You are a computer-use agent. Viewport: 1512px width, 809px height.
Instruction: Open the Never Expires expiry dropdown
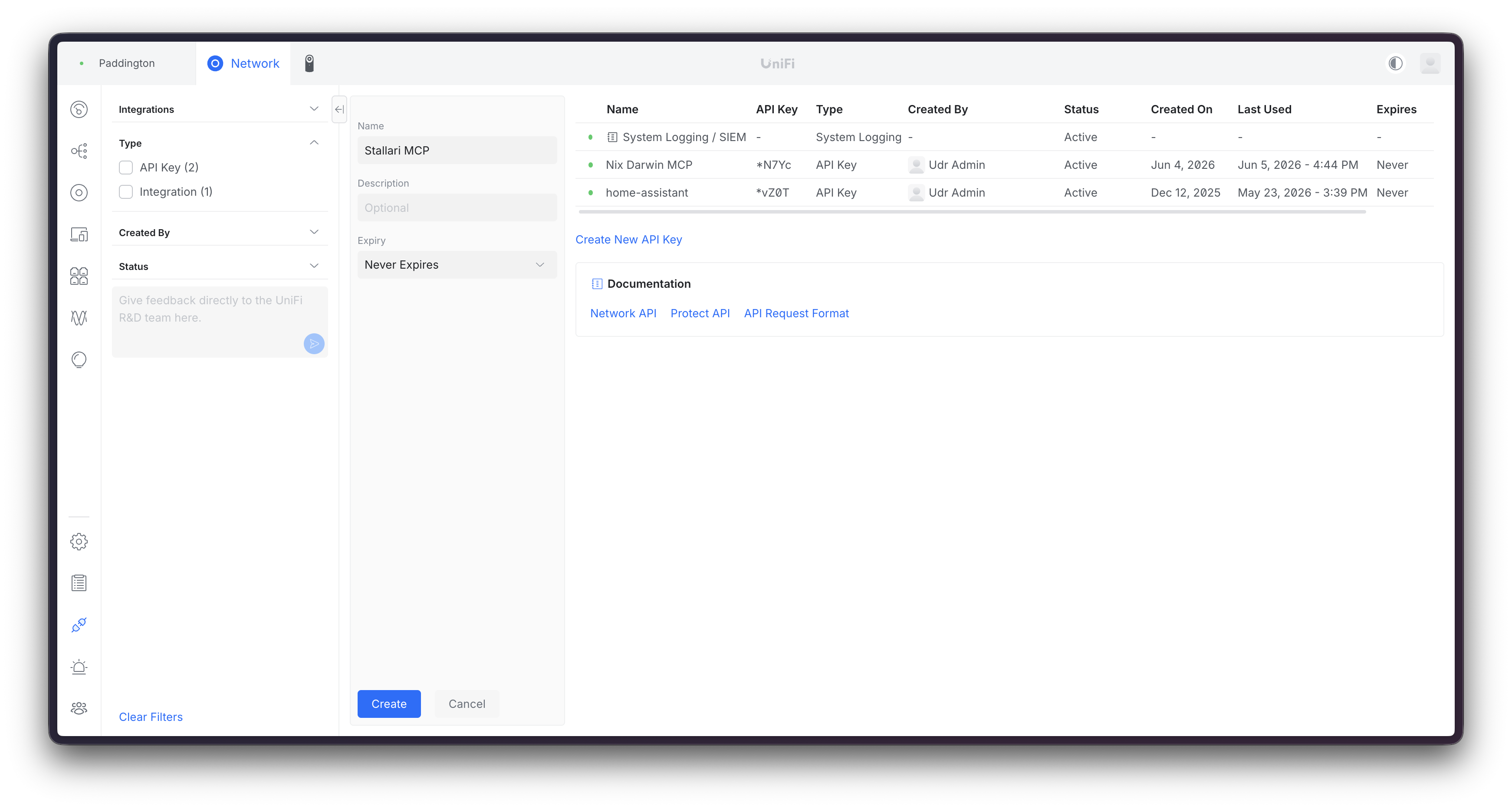[x=457, y=265]
